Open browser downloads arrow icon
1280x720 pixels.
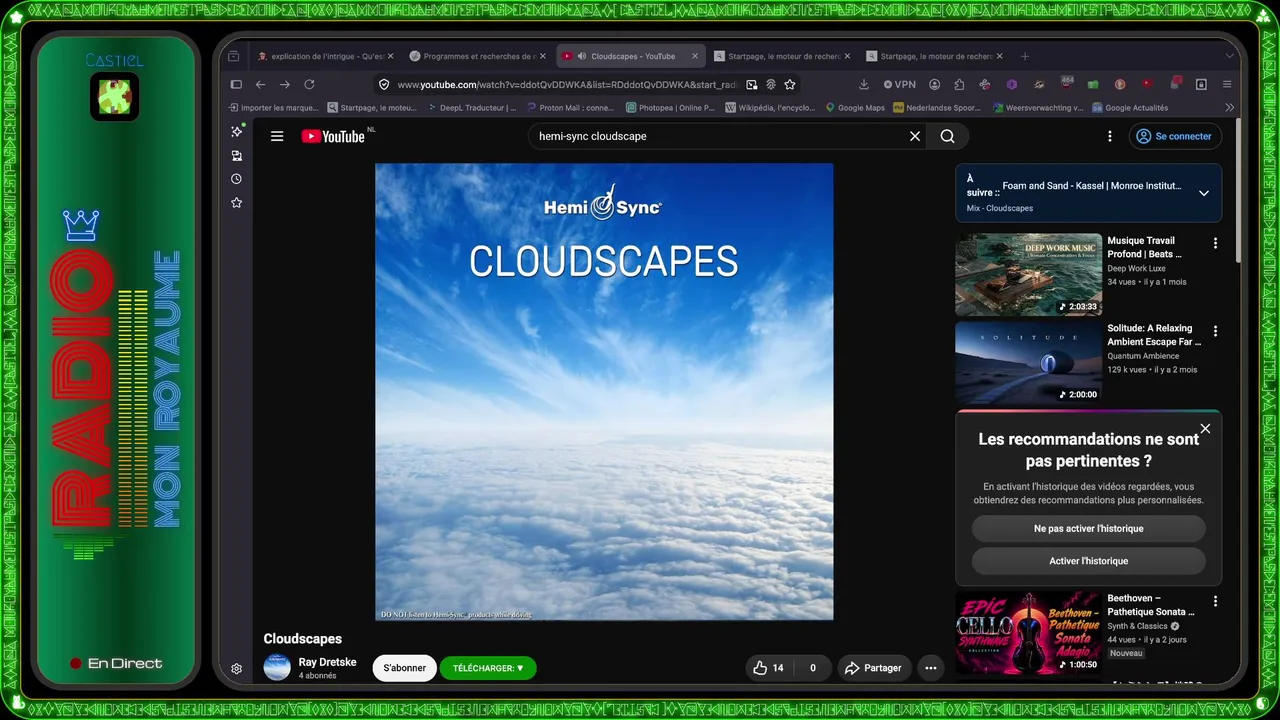[863, 85]
